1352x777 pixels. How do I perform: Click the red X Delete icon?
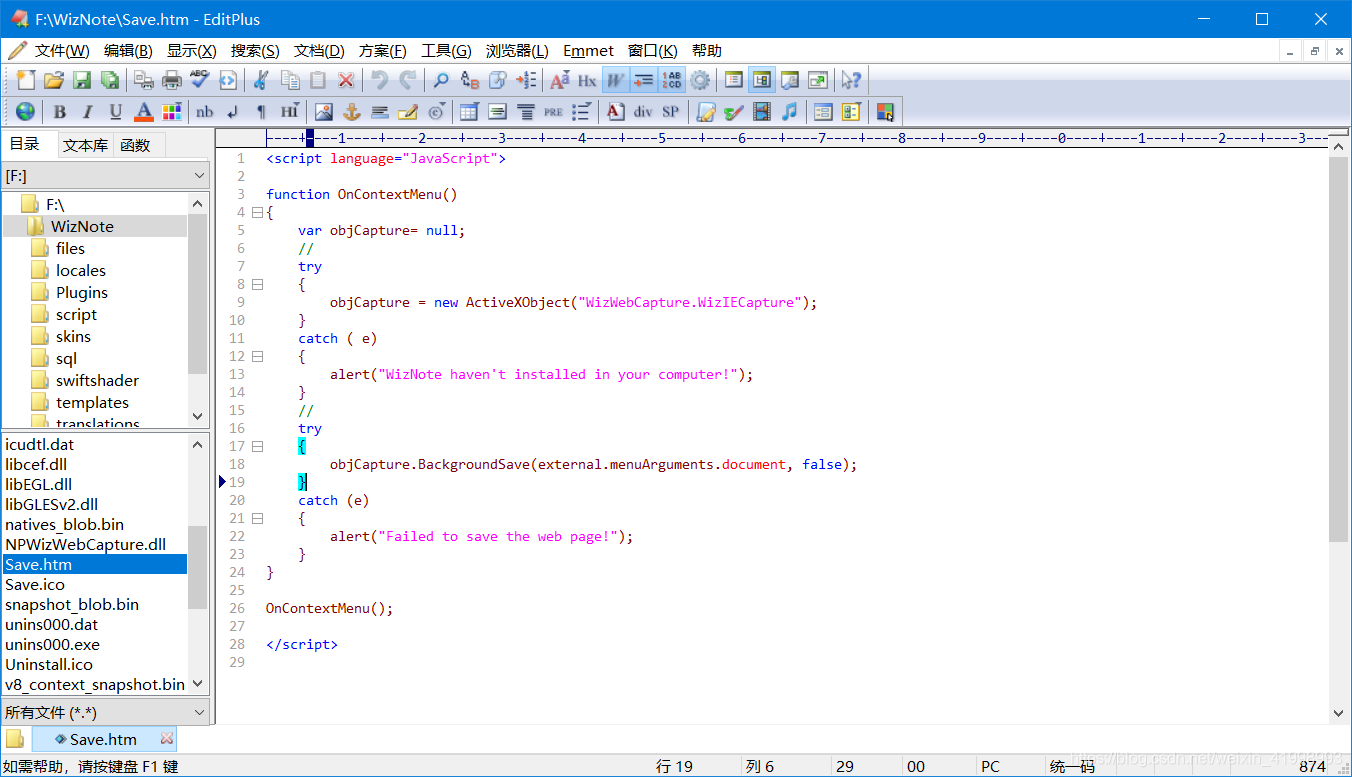coord(346,81)
